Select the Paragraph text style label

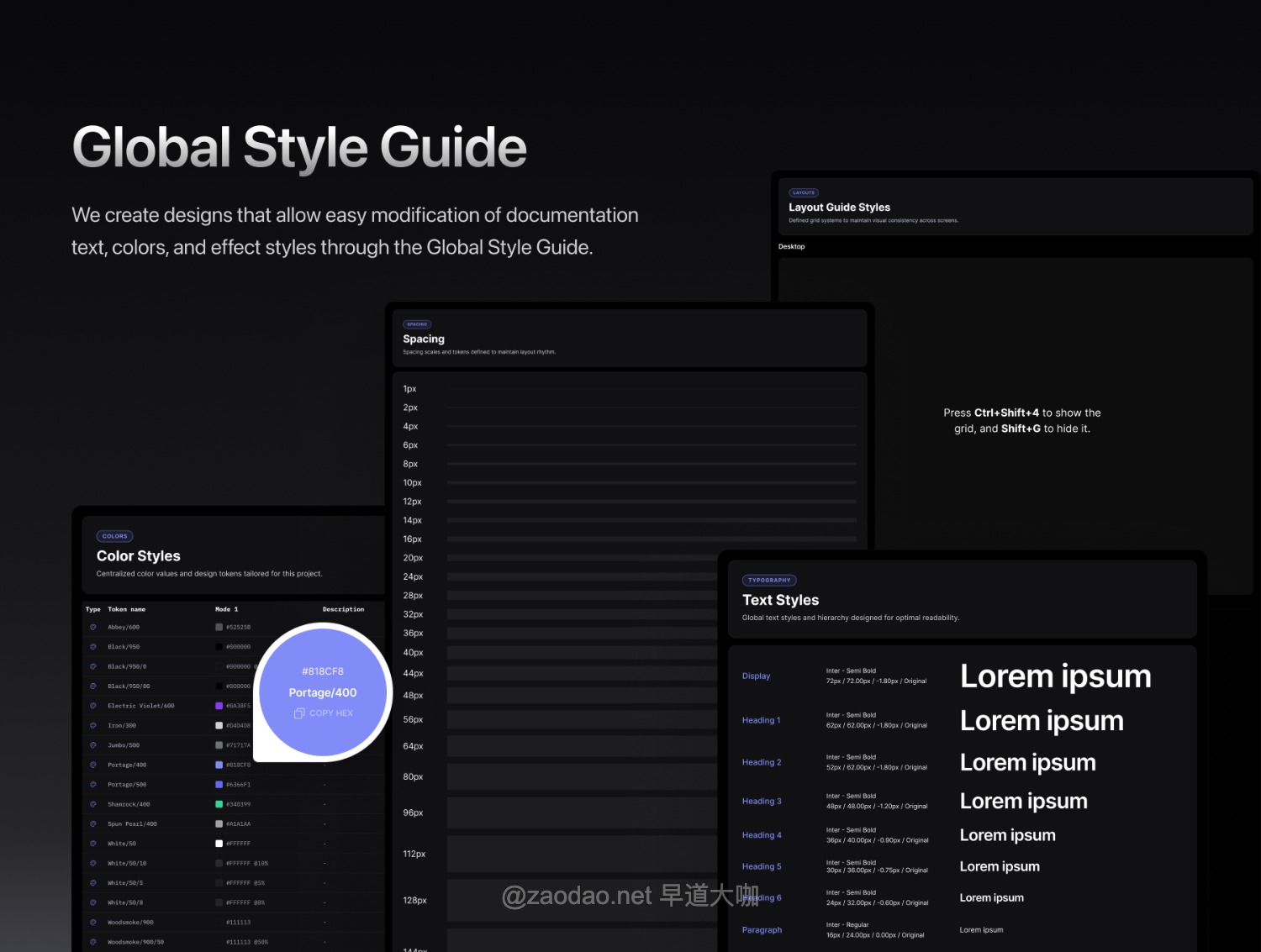click(762, 930)
